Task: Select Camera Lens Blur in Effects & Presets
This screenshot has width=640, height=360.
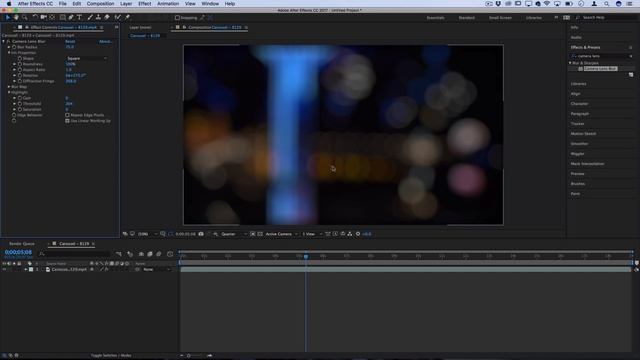Action: 600,69
